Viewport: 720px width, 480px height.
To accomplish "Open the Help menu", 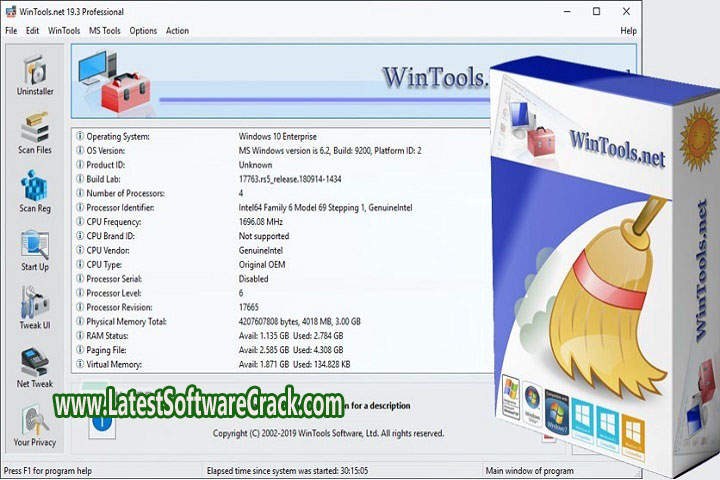I will 628,31.
